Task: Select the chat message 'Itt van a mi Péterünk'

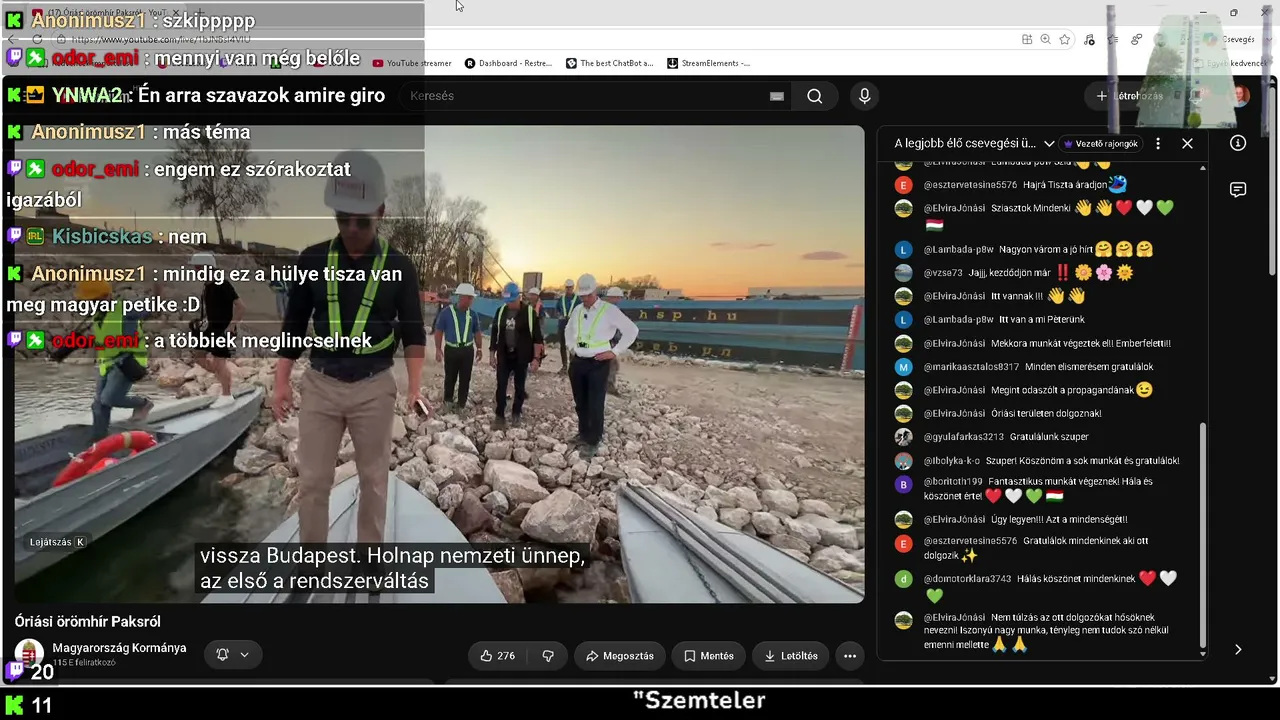Action: point(1041,320)
